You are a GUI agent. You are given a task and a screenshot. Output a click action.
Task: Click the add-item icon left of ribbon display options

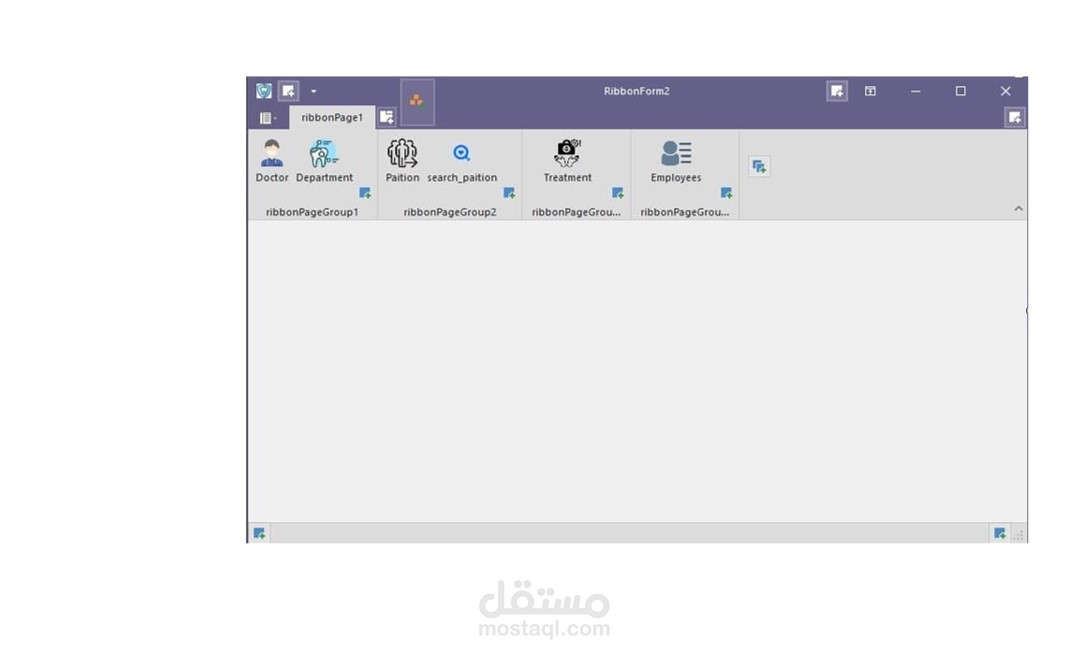coord(837,91)
